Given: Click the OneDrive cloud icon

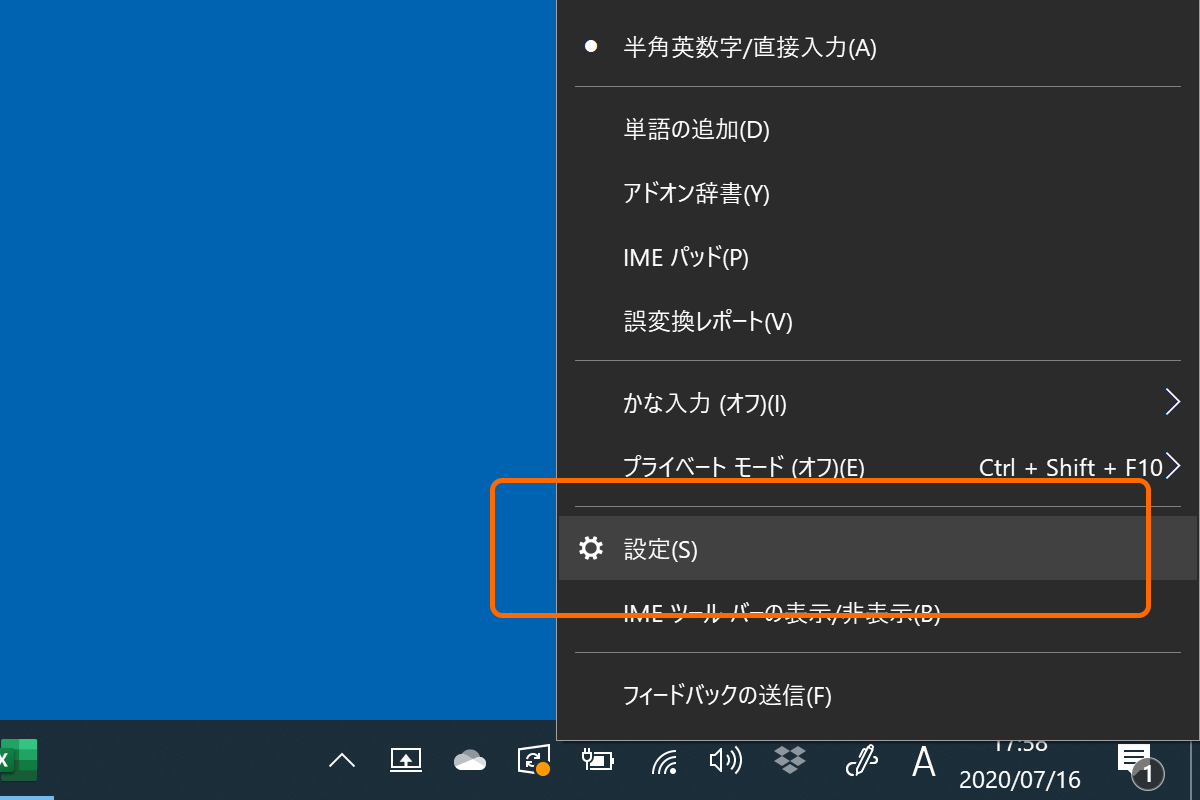Looking at the screenshot, I should coord(469,760).
